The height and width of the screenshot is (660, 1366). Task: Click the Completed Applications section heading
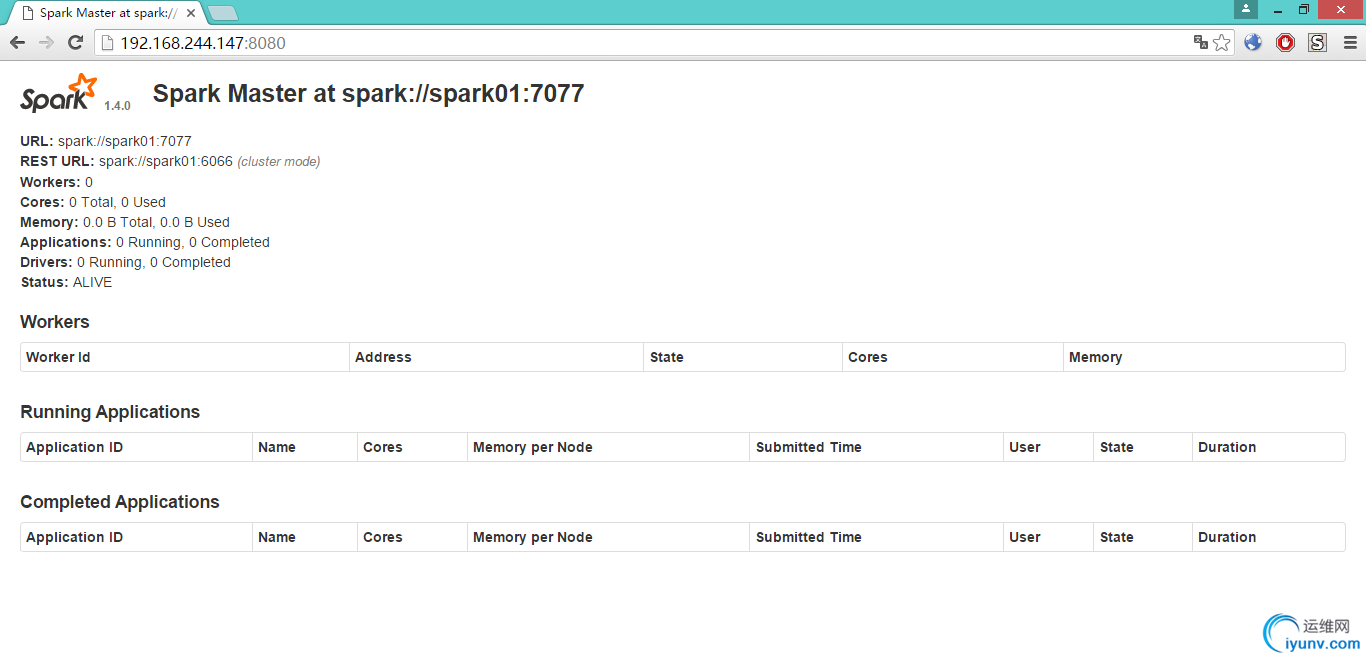120,502
